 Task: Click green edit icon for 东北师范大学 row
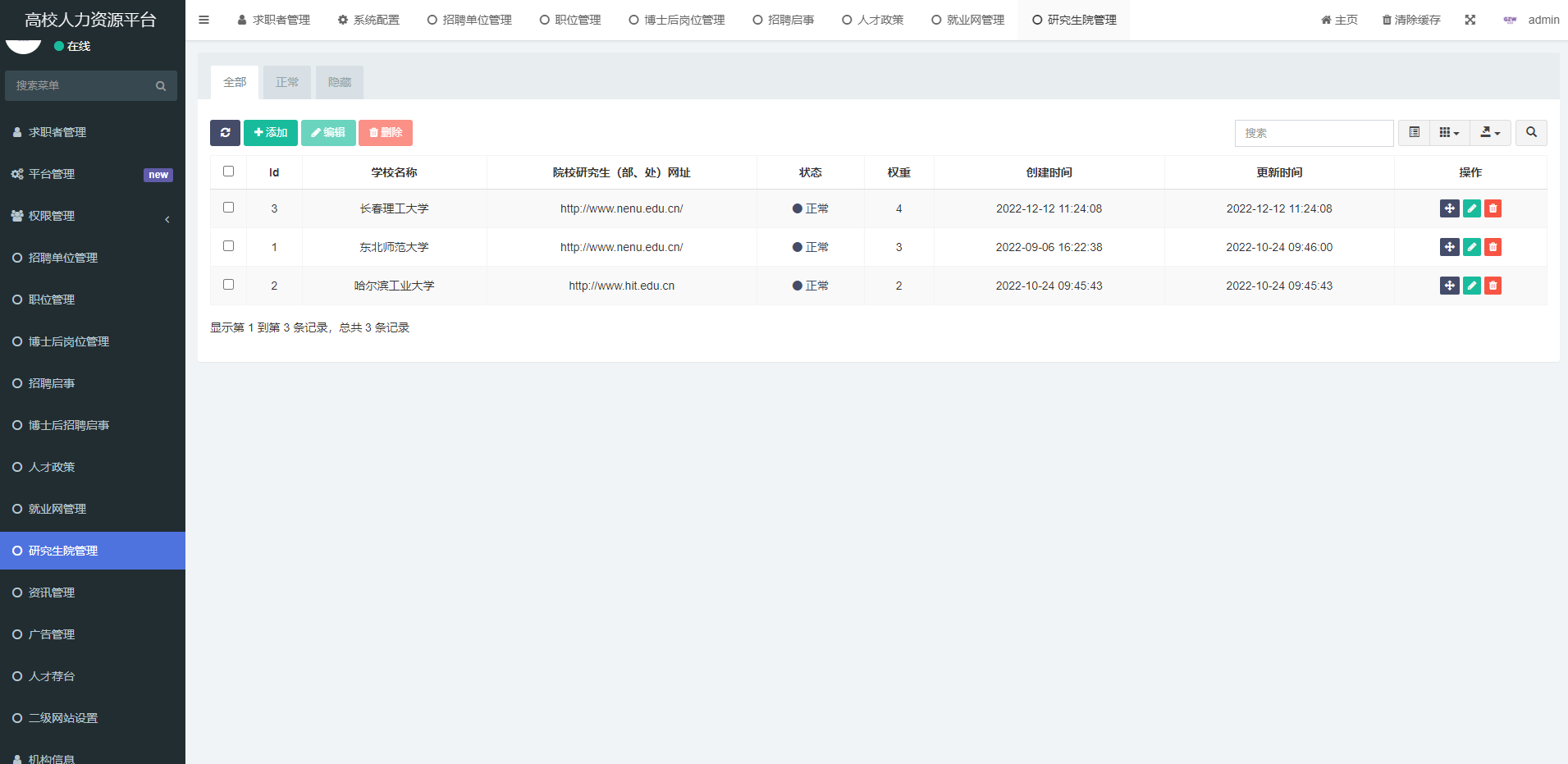pos(1471,247)
